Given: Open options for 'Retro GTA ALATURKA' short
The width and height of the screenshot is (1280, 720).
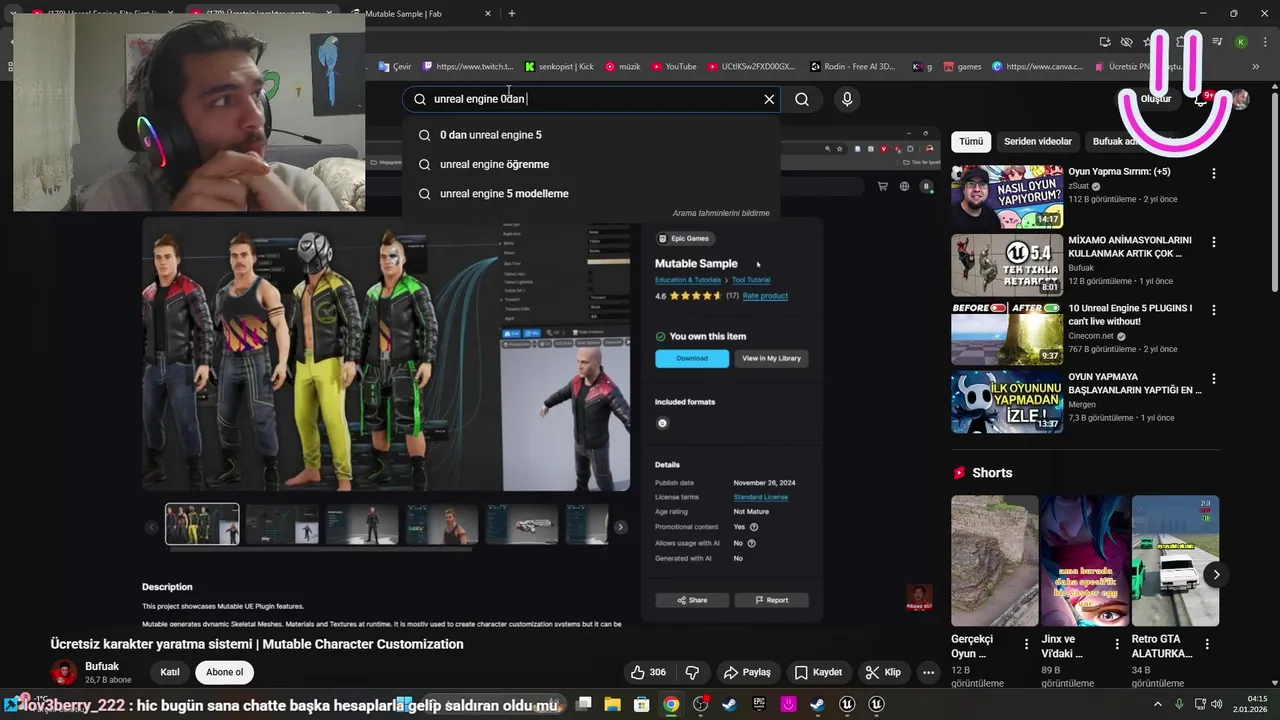Looking at the screenshot, I should pos(1207,645).
